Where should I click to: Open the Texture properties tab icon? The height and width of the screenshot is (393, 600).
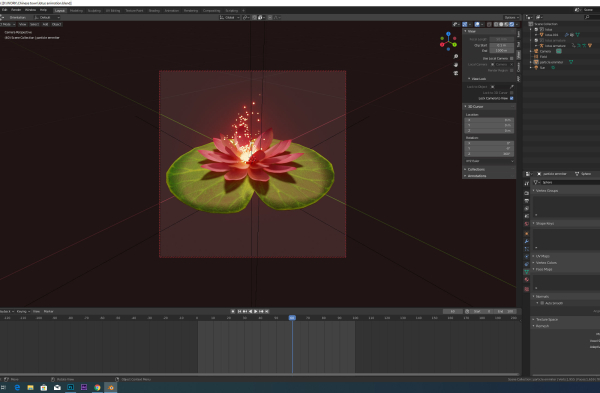pyautogui.click(x=527, y=289)
